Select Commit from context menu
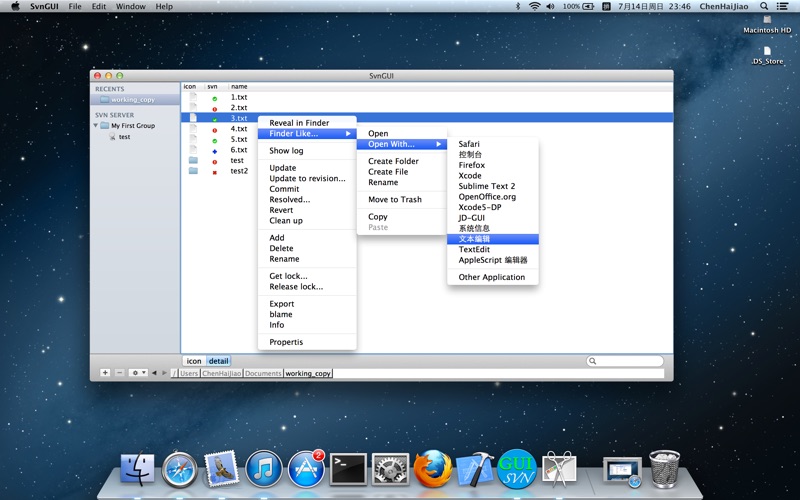Screen dimensions: 800x500 click(x=307, y=189)
